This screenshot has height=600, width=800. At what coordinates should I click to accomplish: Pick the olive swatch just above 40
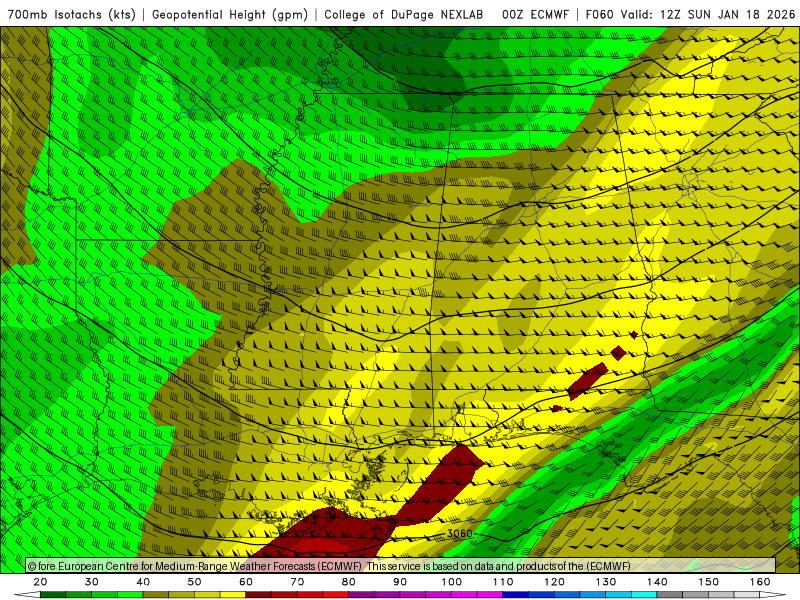[156, 595]
